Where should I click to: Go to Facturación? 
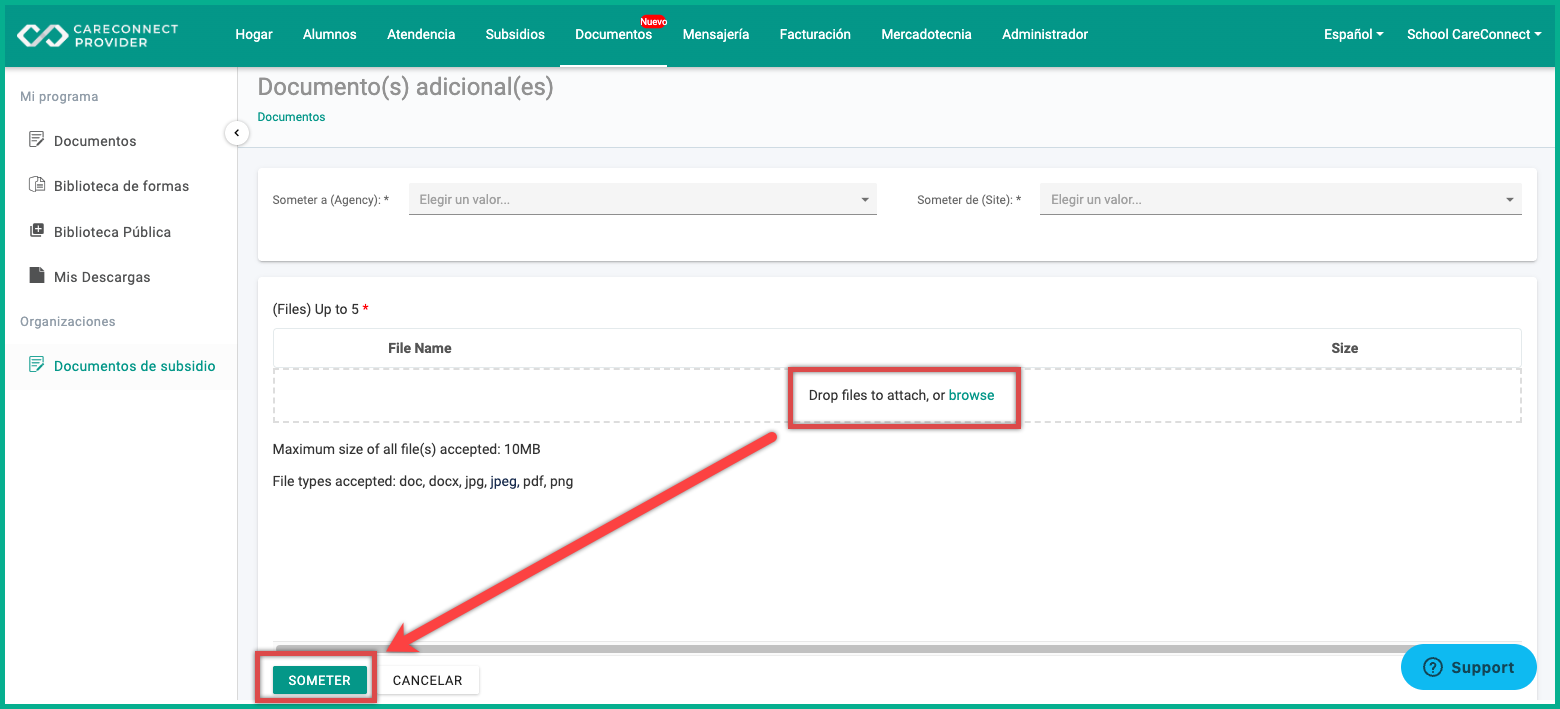click(815, 34)
